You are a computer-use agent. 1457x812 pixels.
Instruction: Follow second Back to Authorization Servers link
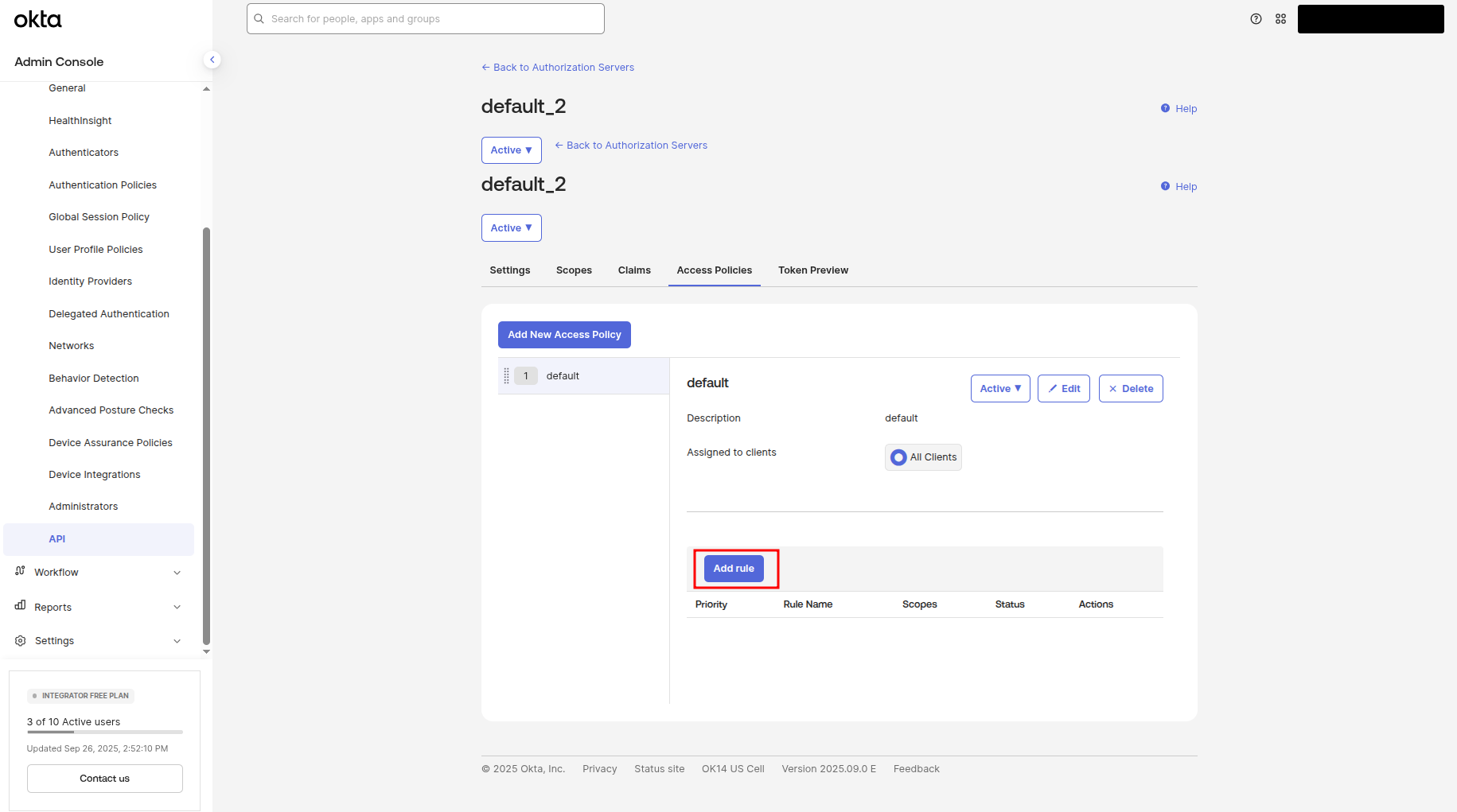coord(631,146)
